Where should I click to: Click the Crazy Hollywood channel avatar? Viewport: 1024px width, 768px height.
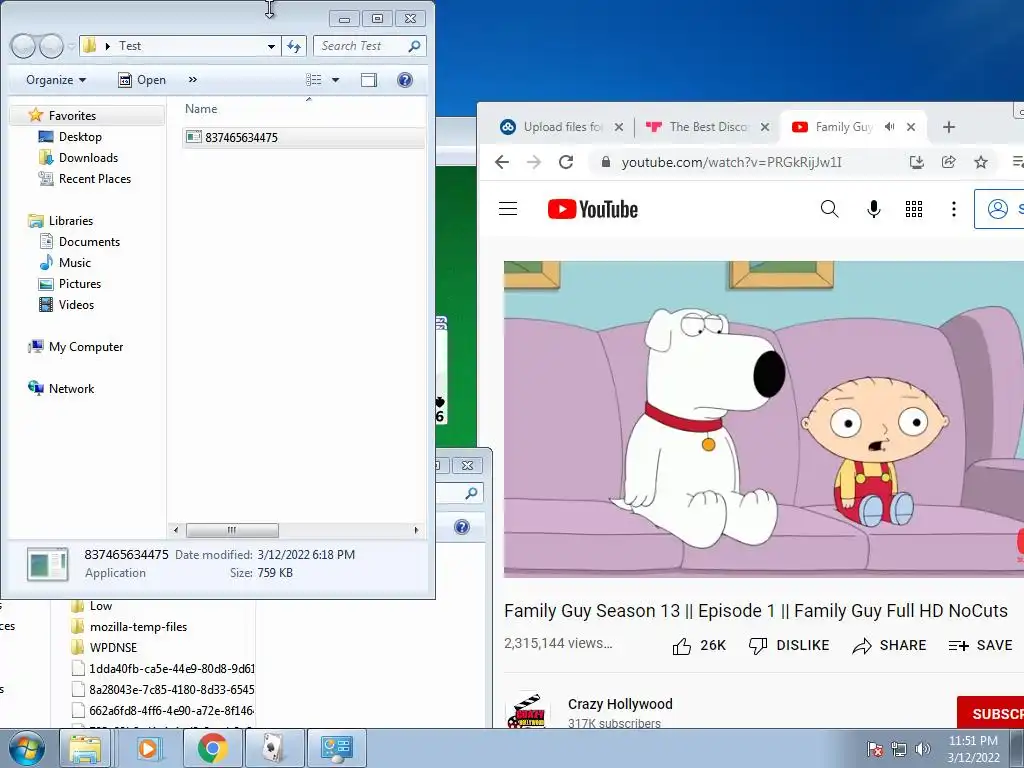[526, 711]
